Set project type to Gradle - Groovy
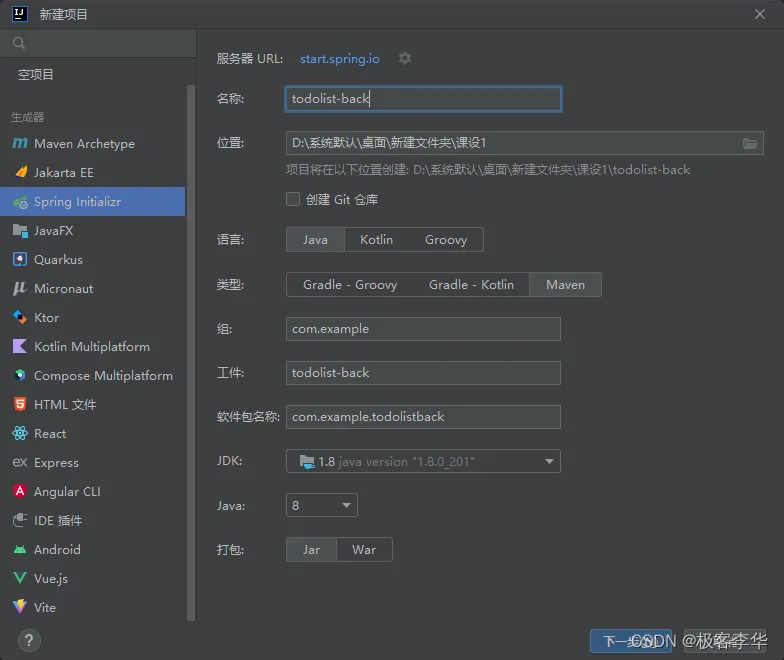The height and width of the screenshot is (660, 784). tap(350, 284)
